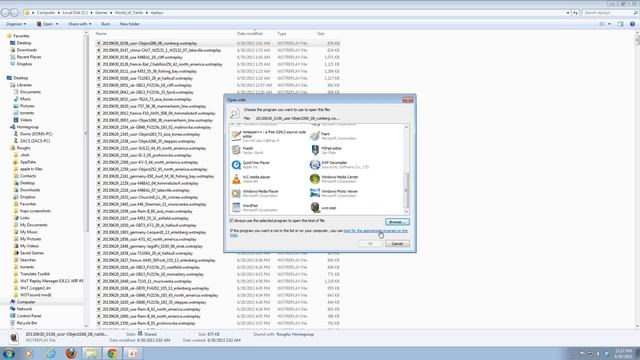Select PSPad editor program
This screenshot has height=360, width=640.
click(327, 150)
